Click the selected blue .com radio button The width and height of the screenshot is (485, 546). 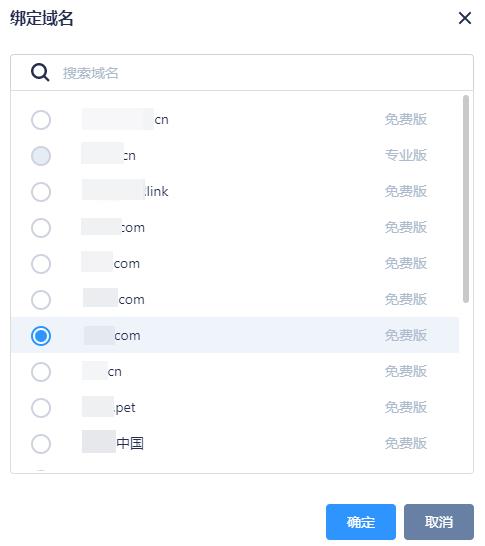[41, 336]
